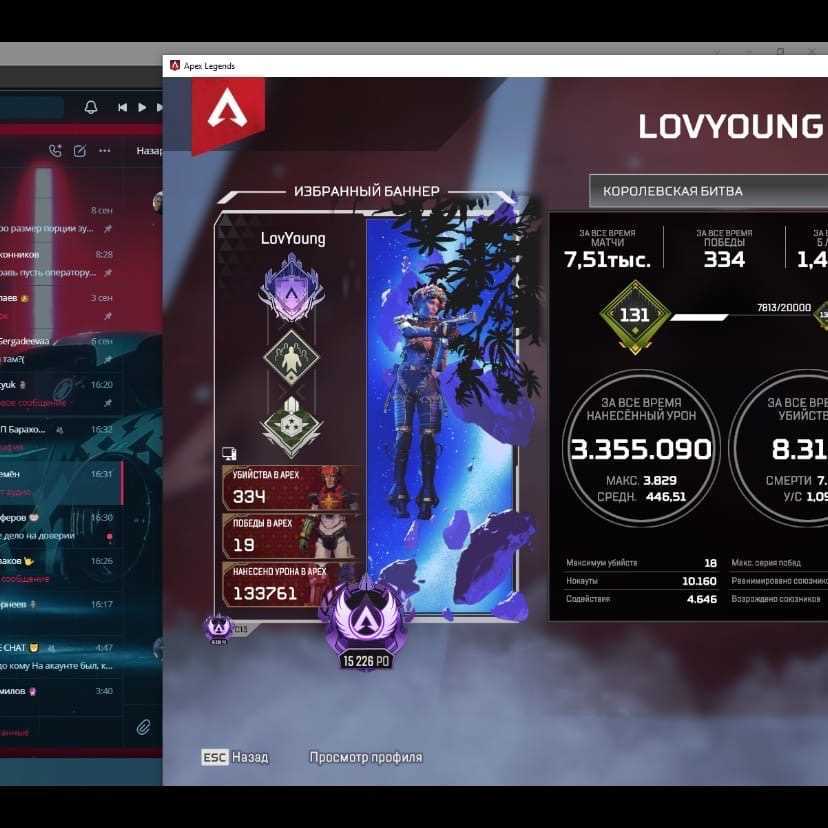Click the legend pose artwork on the banner
This screenshot has width=828, height=828.
pos(440,415)
